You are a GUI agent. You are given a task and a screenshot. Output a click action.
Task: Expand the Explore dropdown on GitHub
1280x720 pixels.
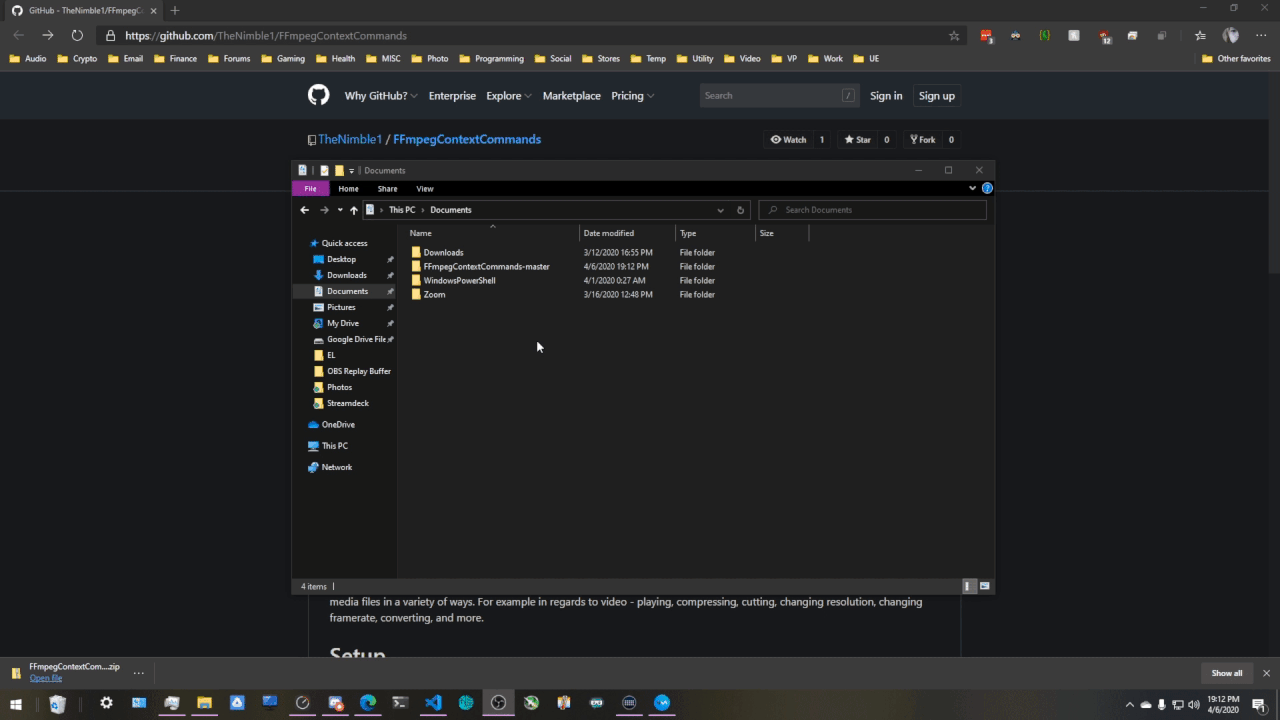point(509,96)
